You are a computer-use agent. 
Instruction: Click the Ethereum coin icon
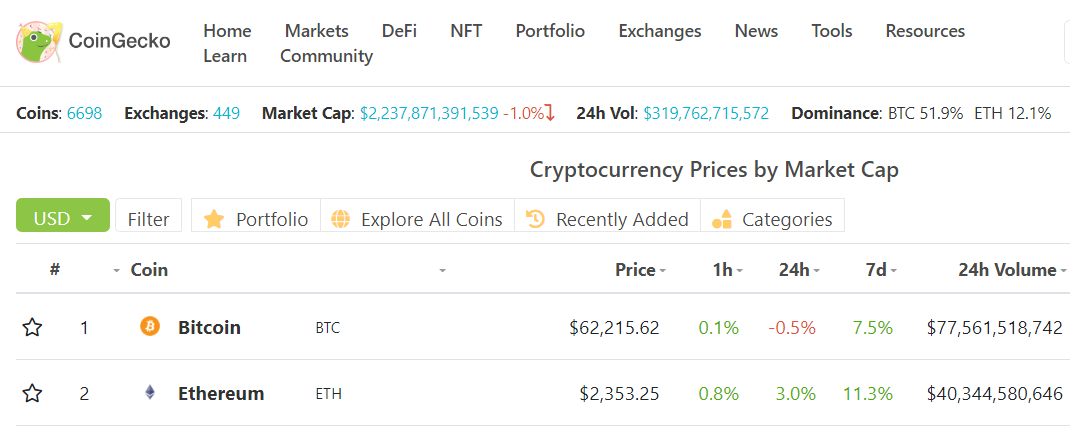click(x=150, y=393)
